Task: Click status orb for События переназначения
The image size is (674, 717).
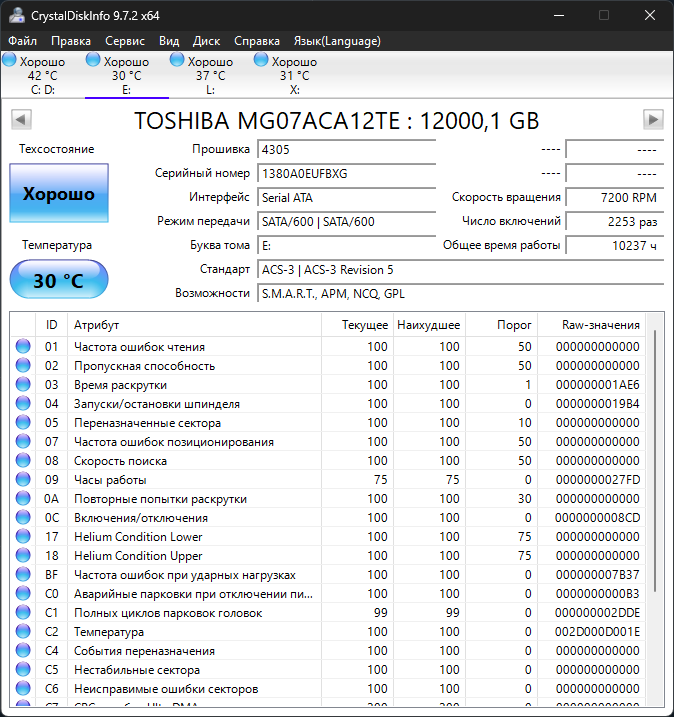Action: click(23, 650)
